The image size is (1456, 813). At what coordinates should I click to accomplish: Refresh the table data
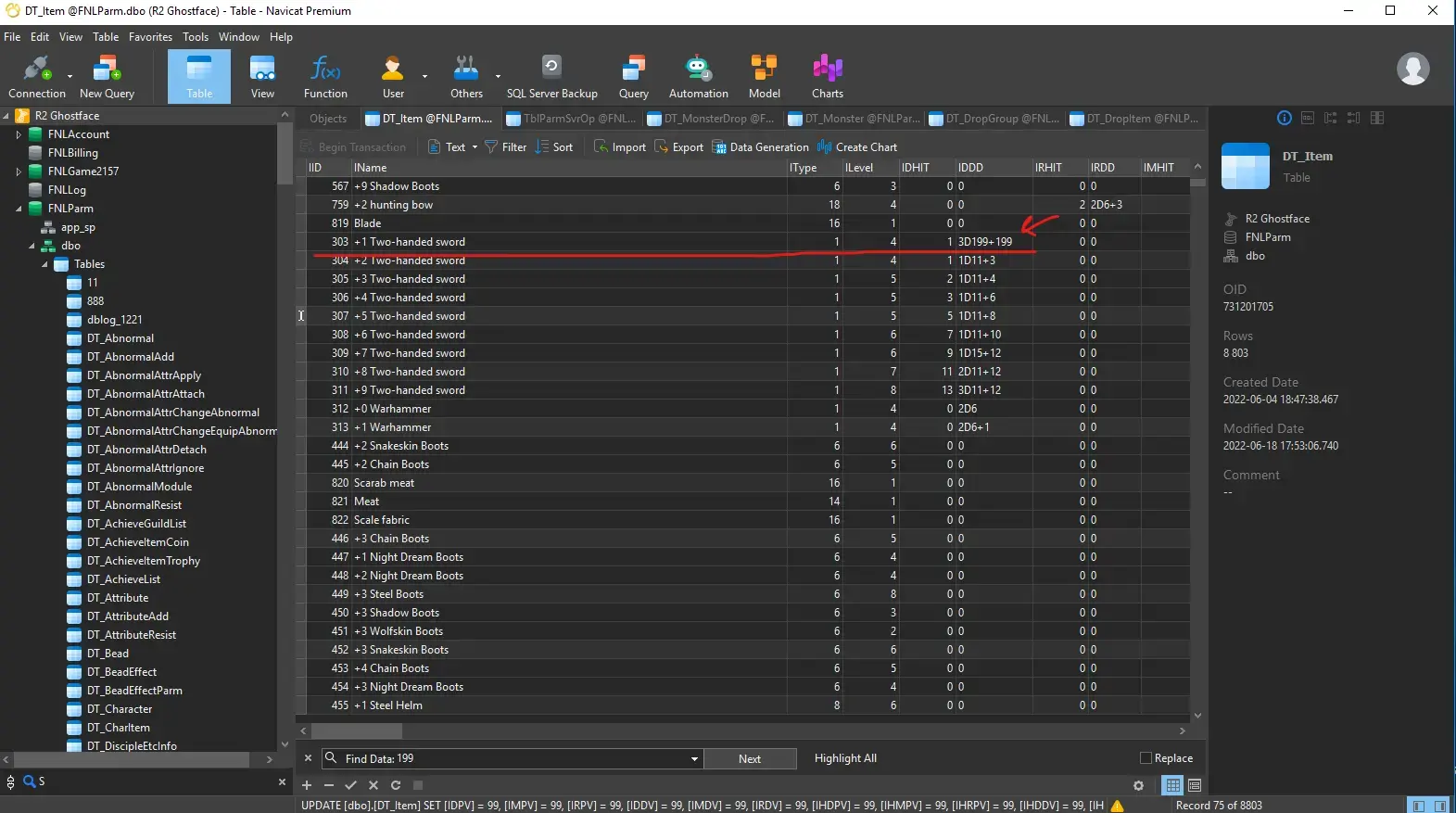(396, 785)
